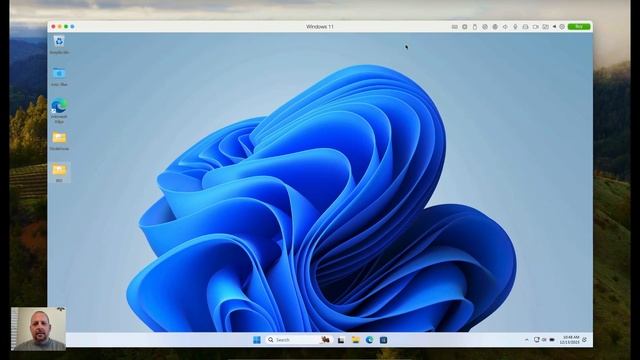
Task: Click the battery tray icon
Action: pyautogui.click(x=552, y=340)
